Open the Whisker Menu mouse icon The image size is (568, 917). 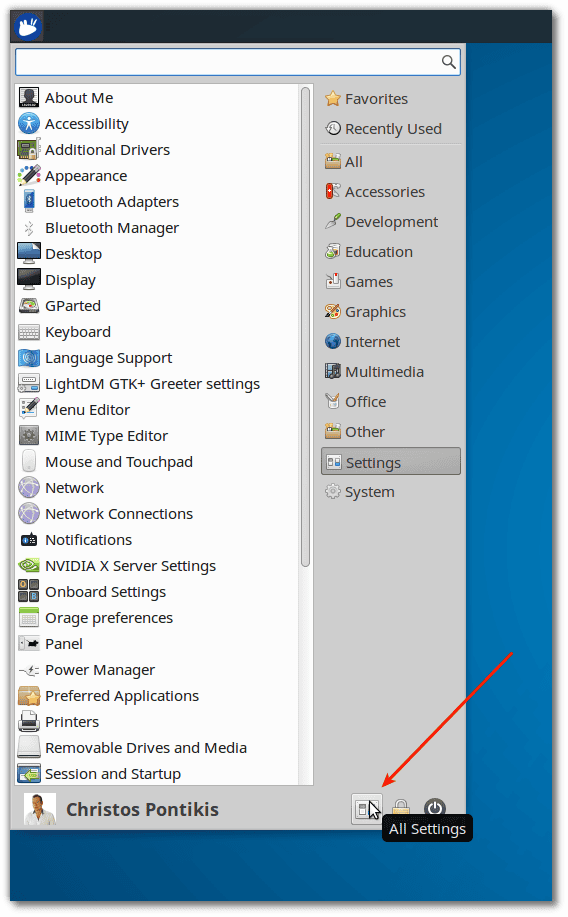(28, 26)
